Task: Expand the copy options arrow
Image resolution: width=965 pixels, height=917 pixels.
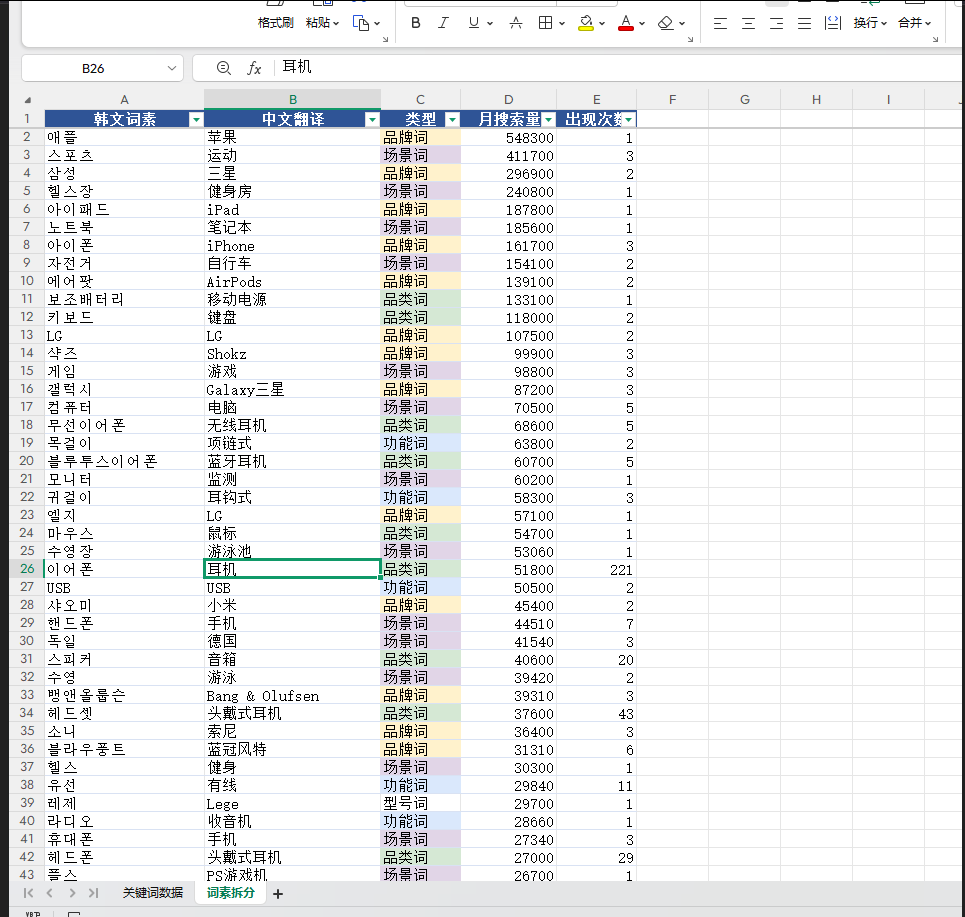Action: [377, 23]
